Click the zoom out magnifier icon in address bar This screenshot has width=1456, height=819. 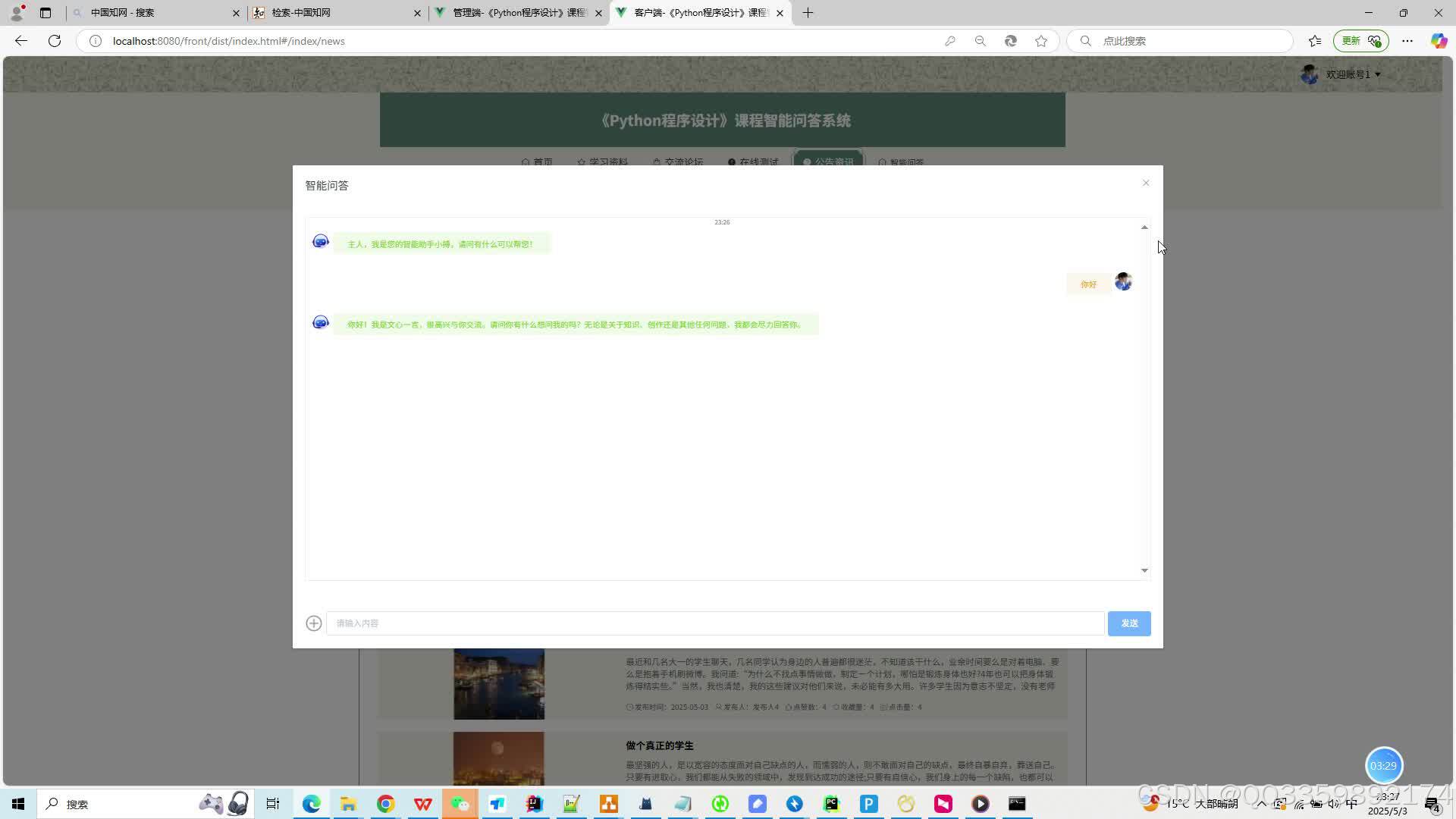pos(980,41)
